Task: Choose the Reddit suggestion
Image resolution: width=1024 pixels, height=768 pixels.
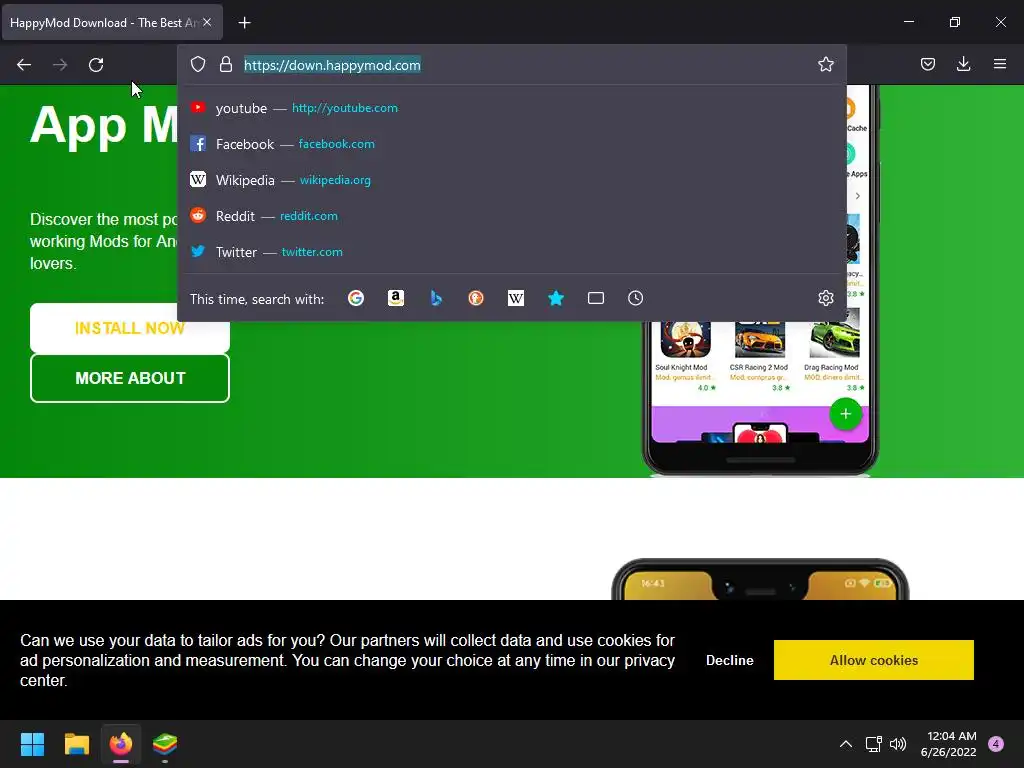Action: tap(512, 216)
